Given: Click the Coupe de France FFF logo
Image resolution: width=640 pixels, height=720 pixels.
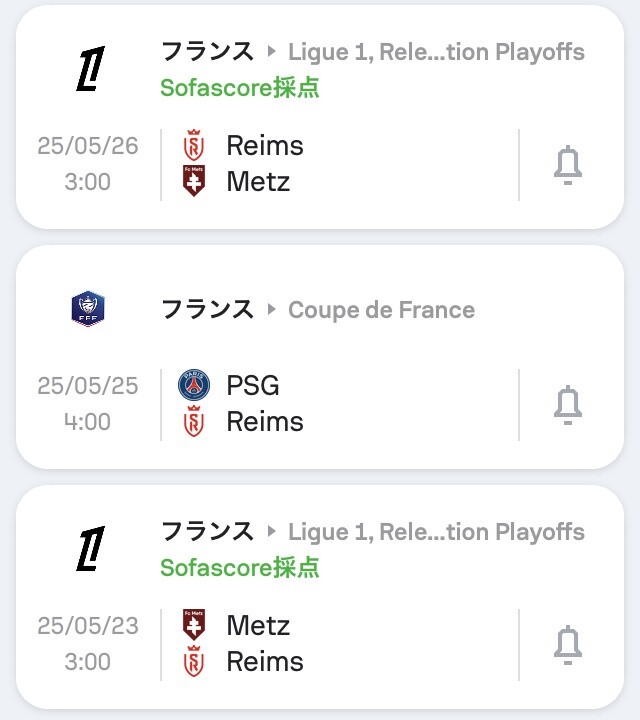Looking at the screenshot, I should tap(88, 309).
